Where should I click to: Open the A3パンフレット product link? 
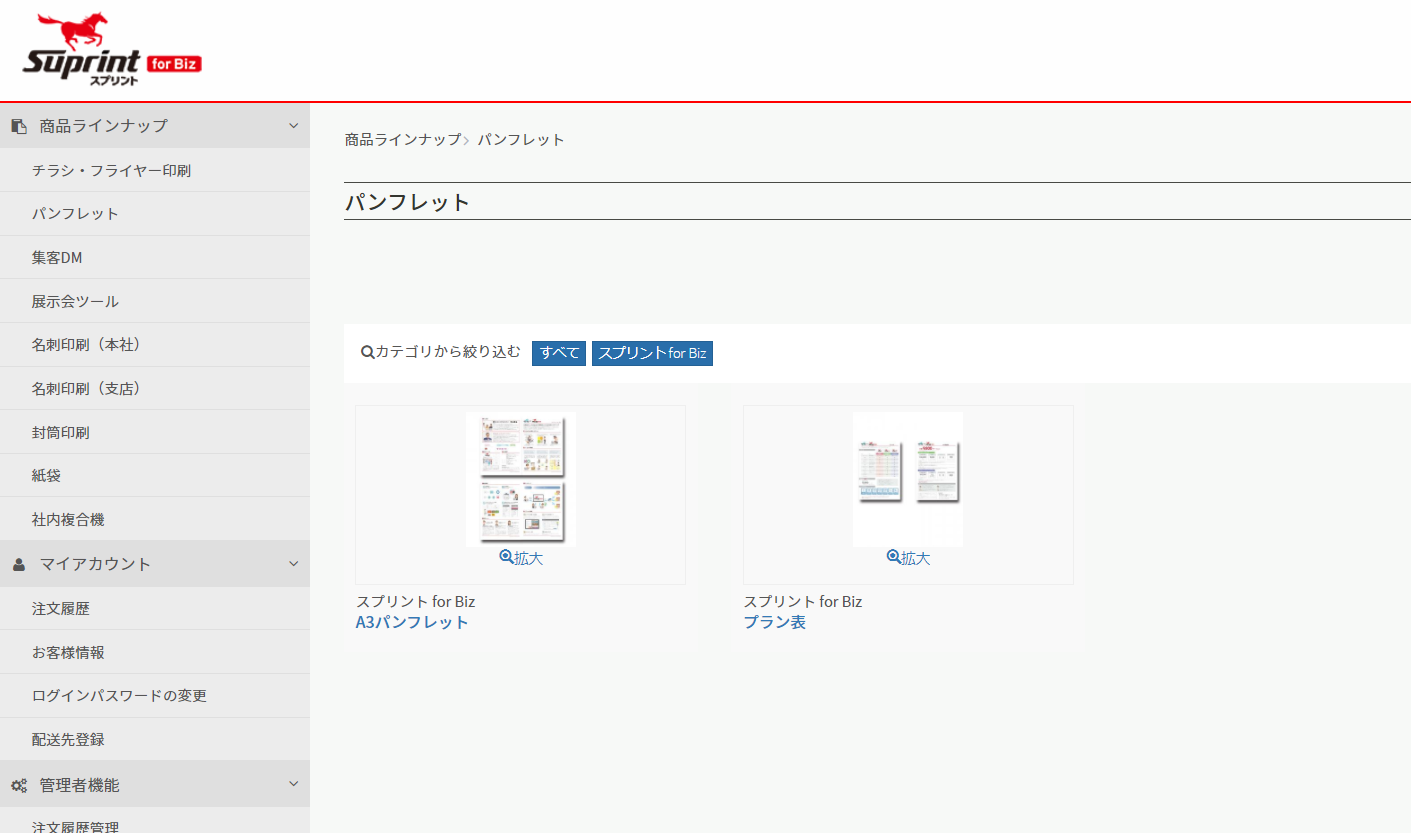[412, 622]
